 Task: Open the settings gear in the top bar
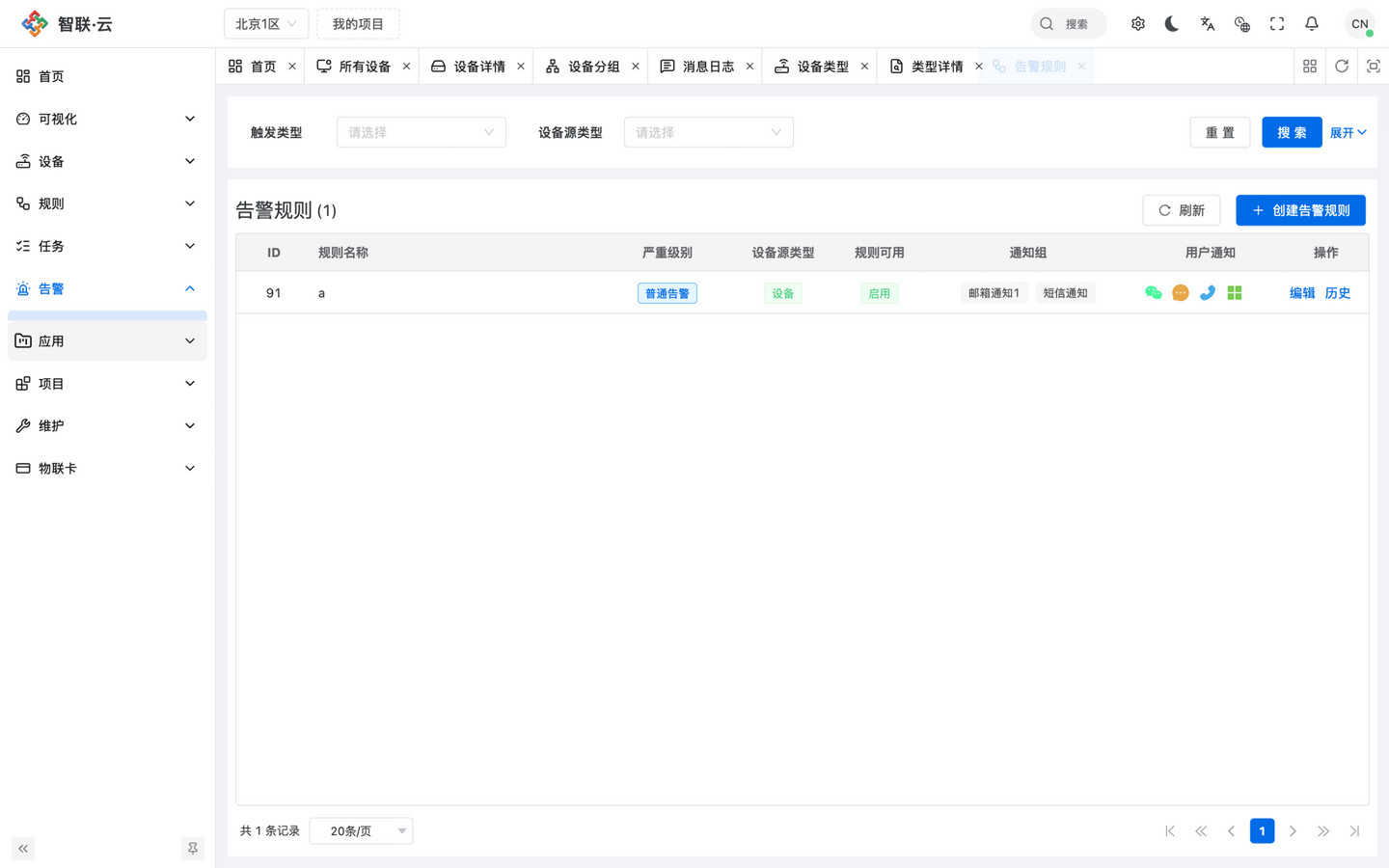point(1138,24)
